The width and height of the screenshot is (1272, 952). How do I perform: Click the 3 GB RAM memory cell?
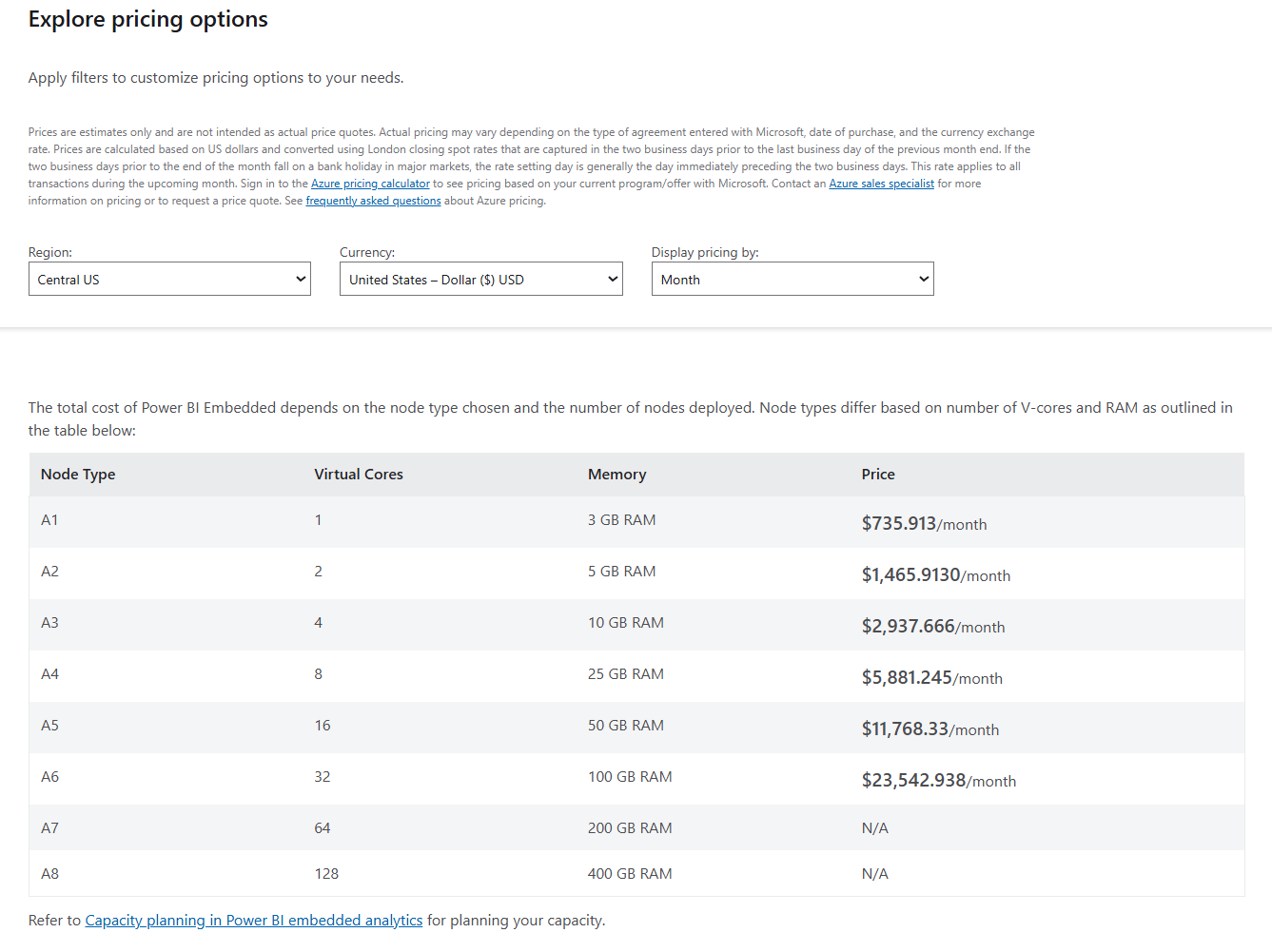click(x=621, y=520)
